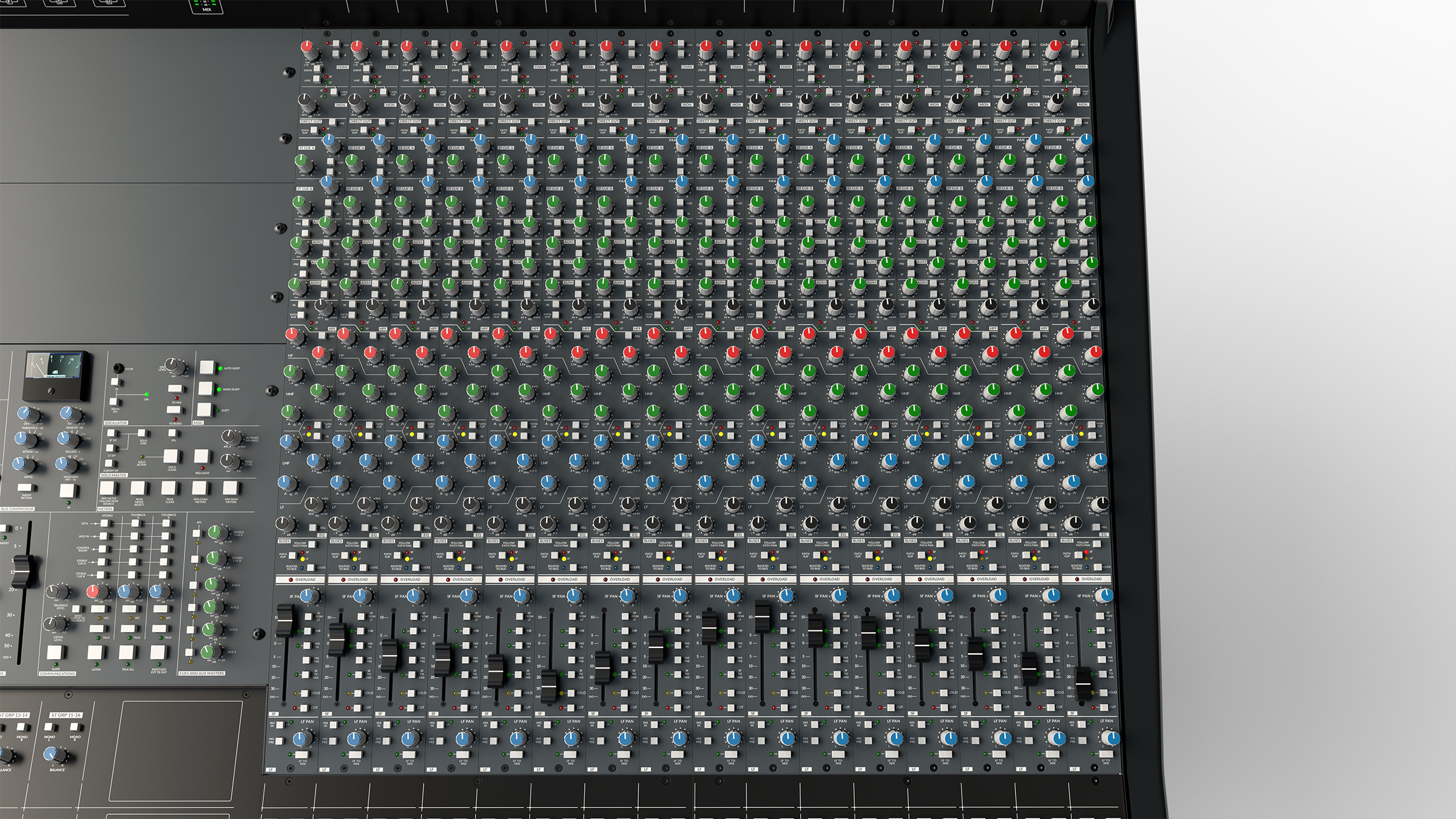The width and height of the screenshot is (1456, 819).
Task: Select the red GAIN knob on the first channel
Action: (306, 45)
